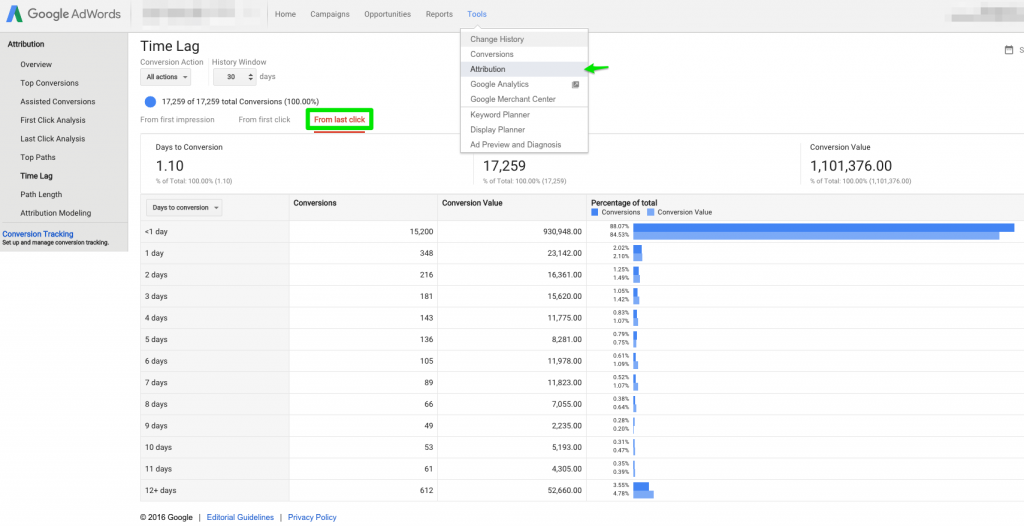Screen dimensions: 1024x526
Task: Select the From last click tab
Action: [x=340, y=120]
